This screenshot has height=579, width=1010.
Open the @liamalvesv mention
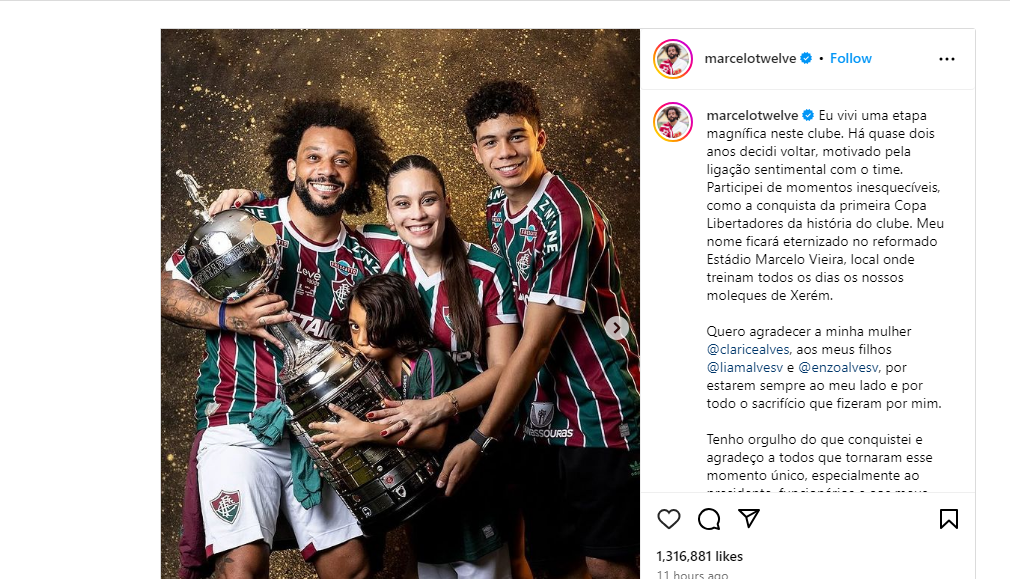coord(745,368)
